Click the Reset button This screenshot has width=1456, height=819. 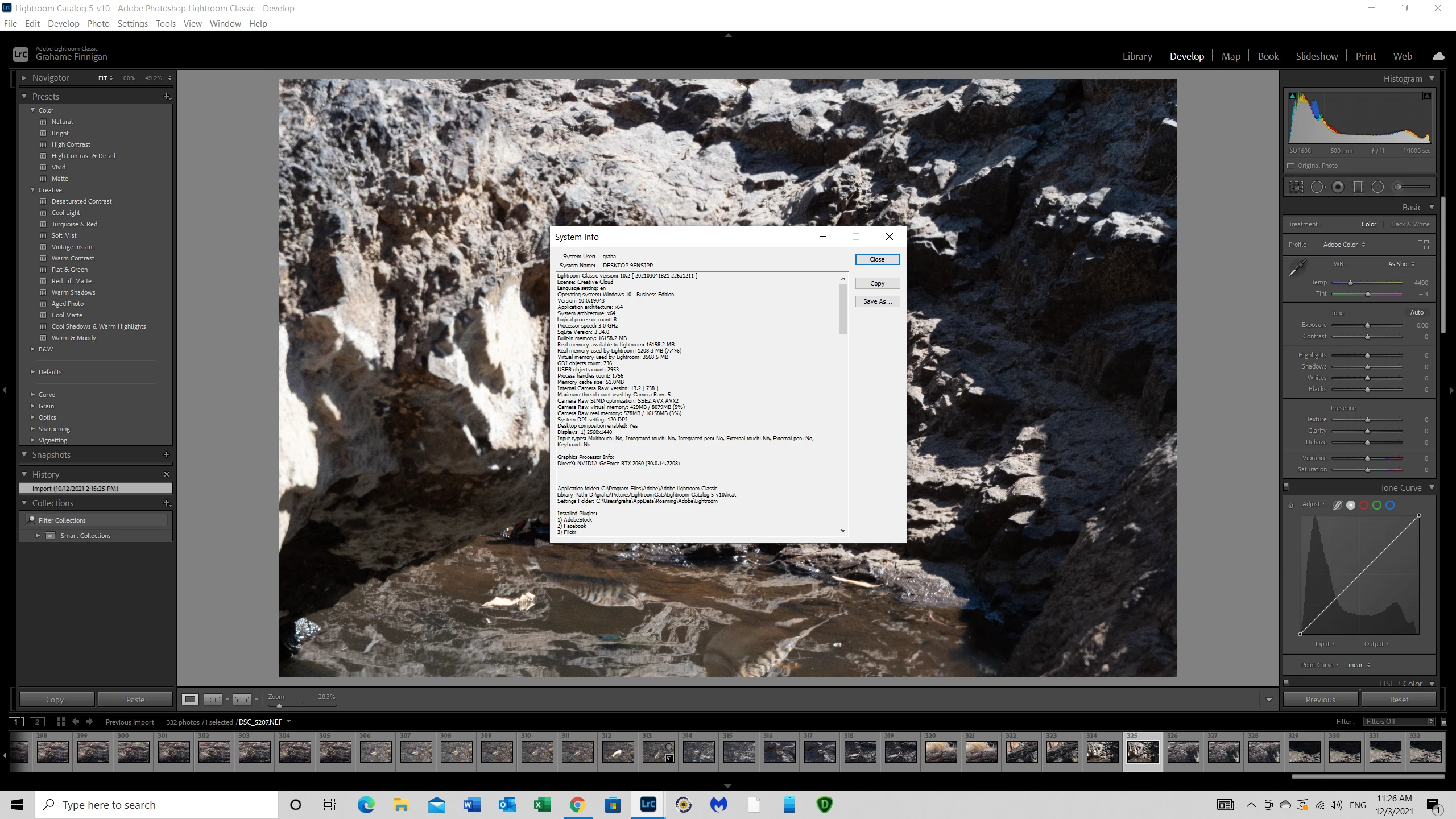(1399, 700)
